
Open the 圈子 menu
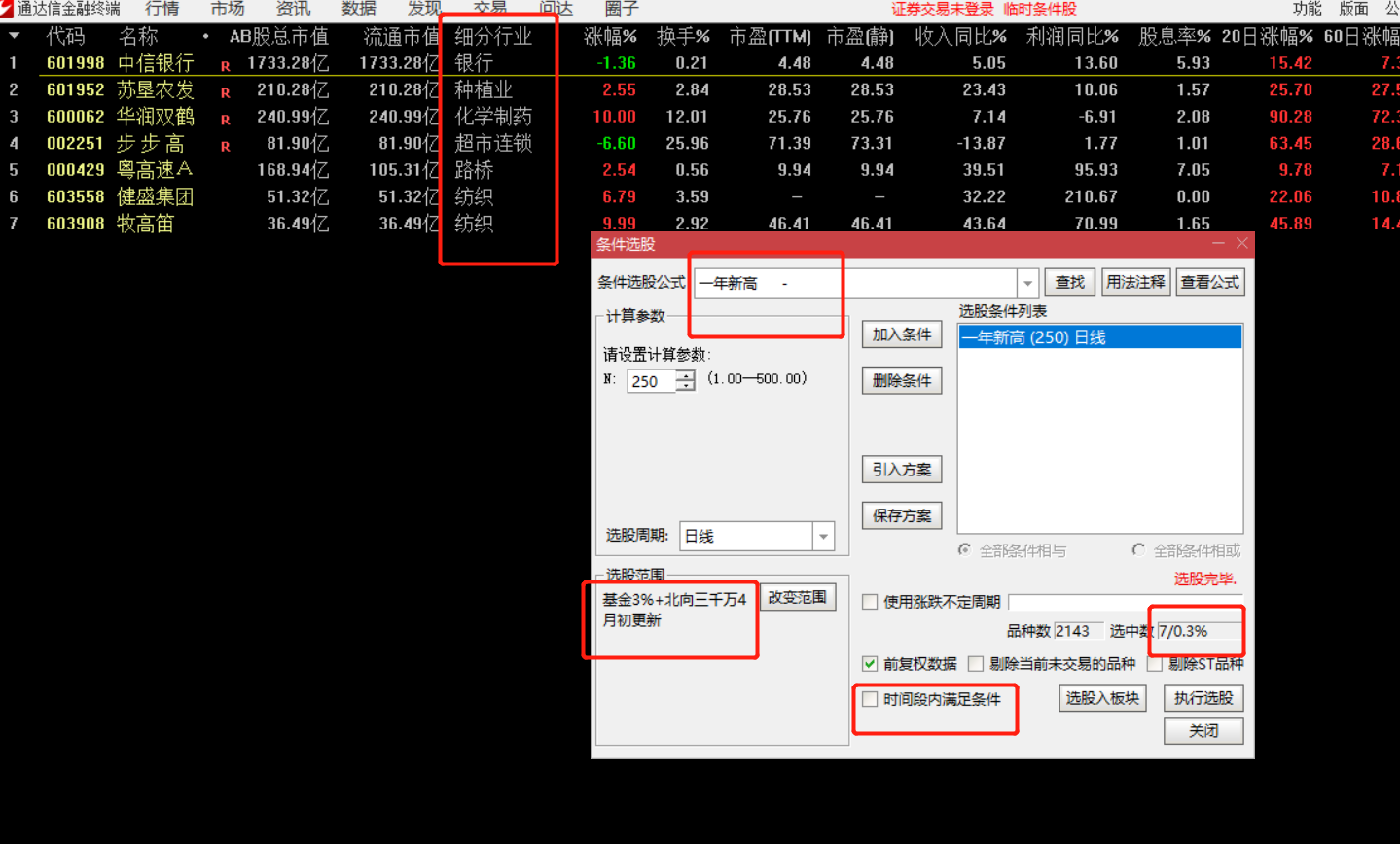[622, 9]
